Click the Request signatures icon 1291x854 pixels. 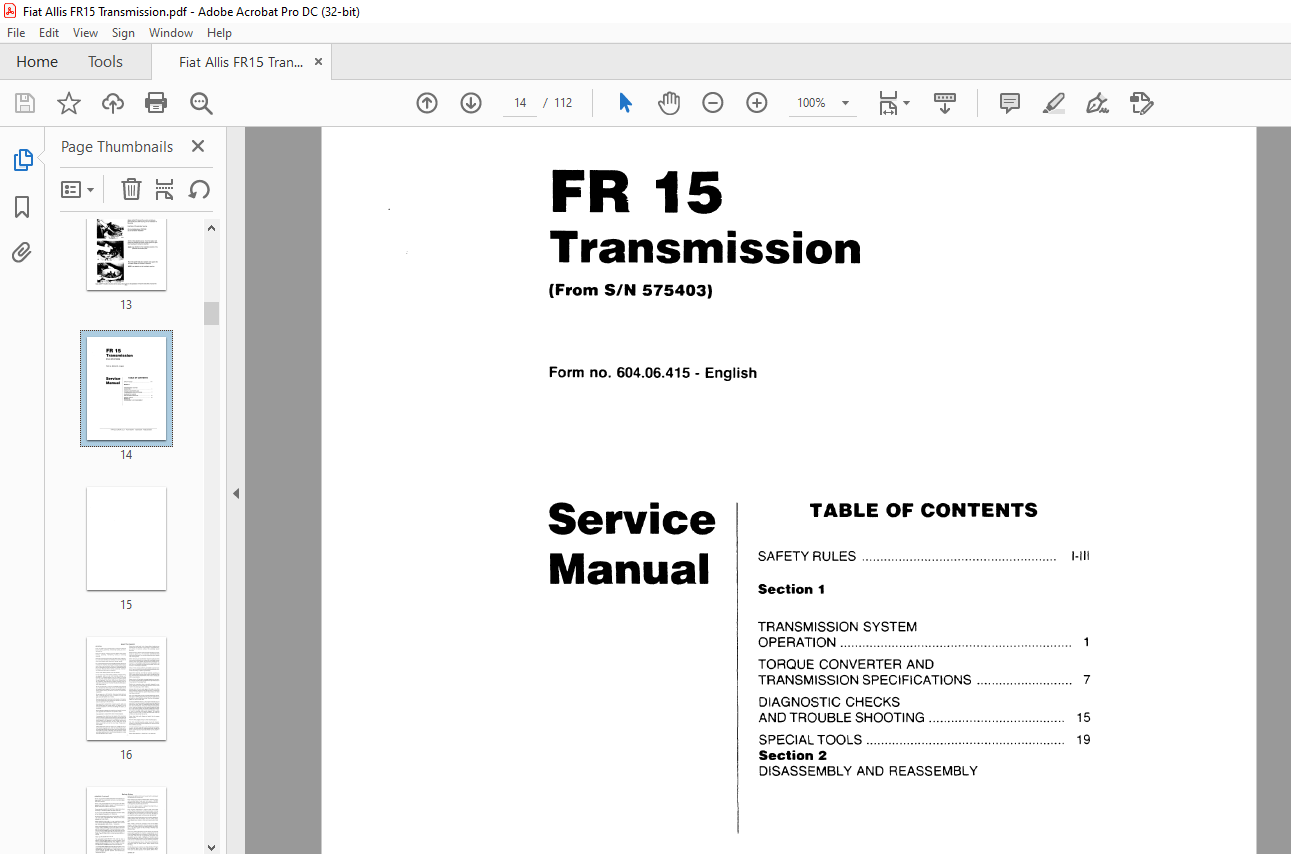click(1142, 103)
